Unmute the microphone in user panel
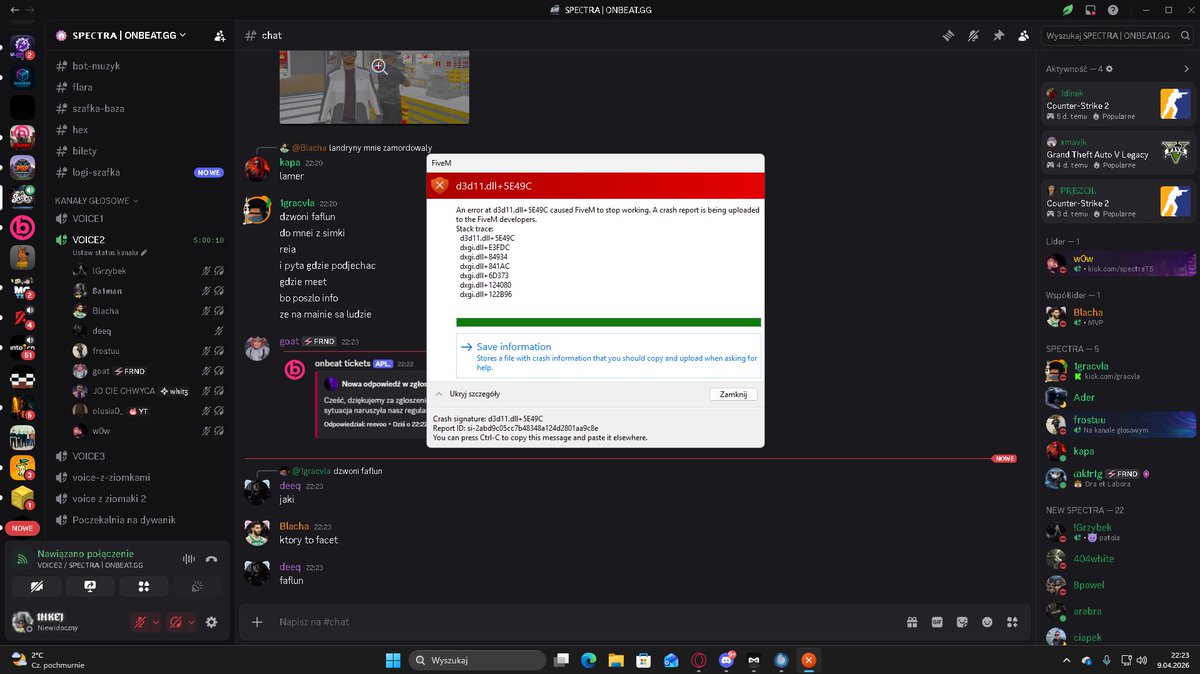This screenshot has height=674, width=1200. click(140, 622)
